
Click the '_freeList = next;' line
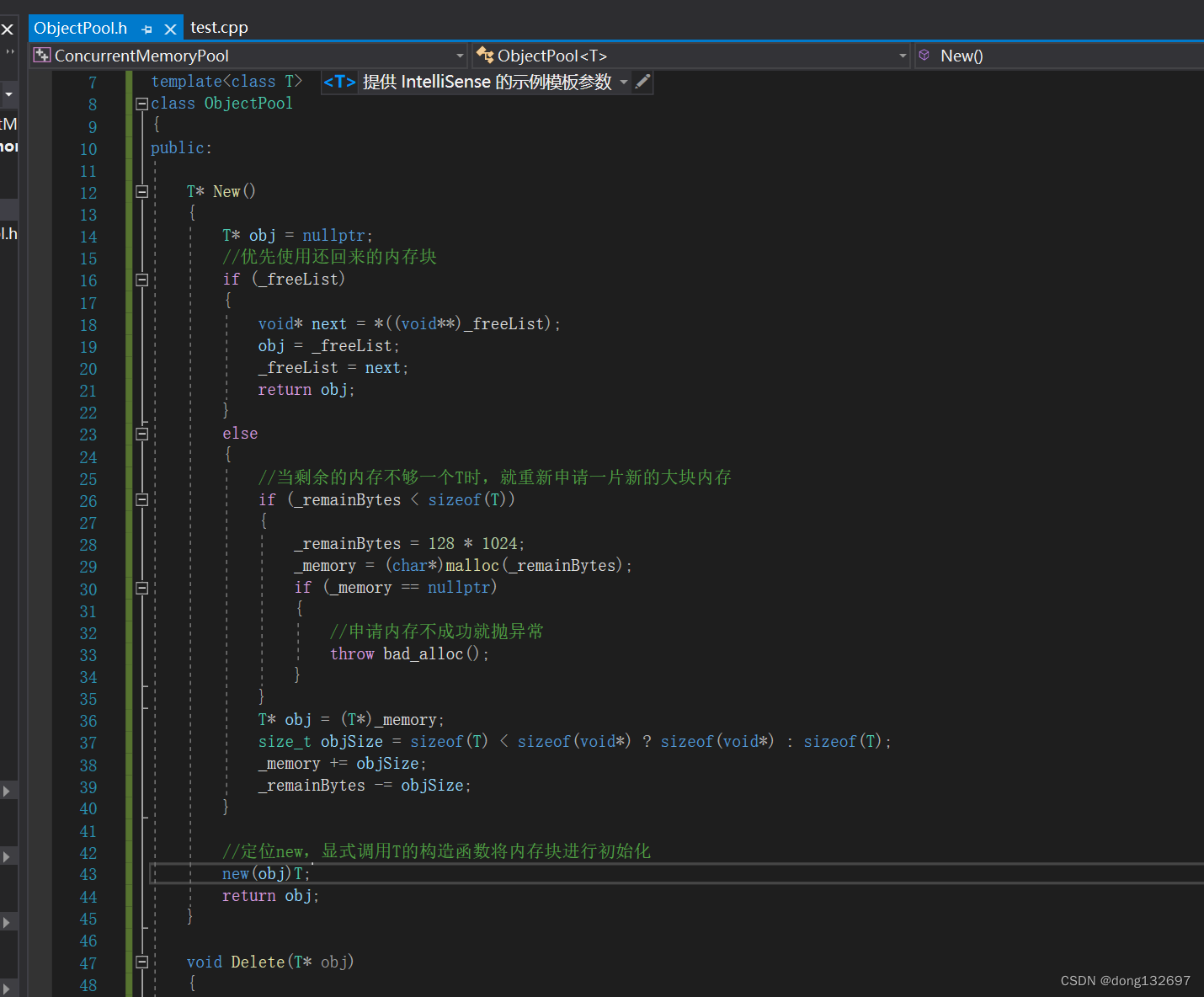coord(333,368)
